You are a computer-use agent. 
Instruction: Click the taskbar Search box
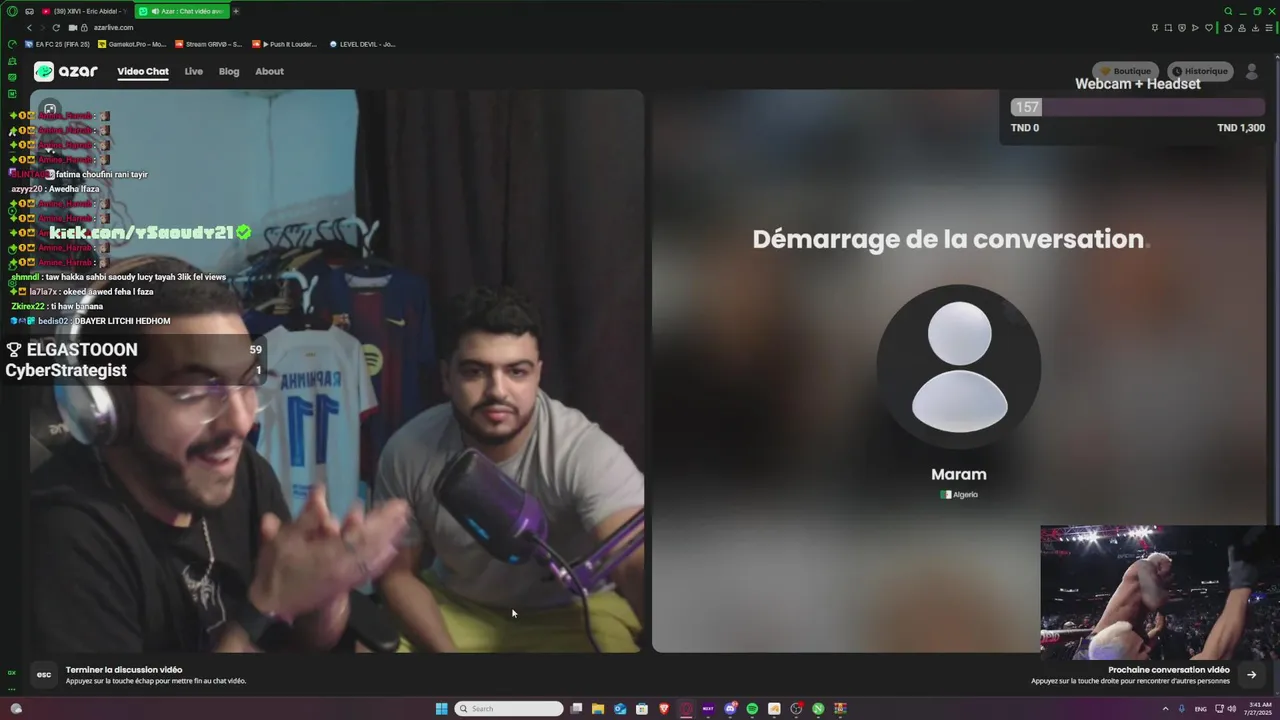tap(509, 709)
